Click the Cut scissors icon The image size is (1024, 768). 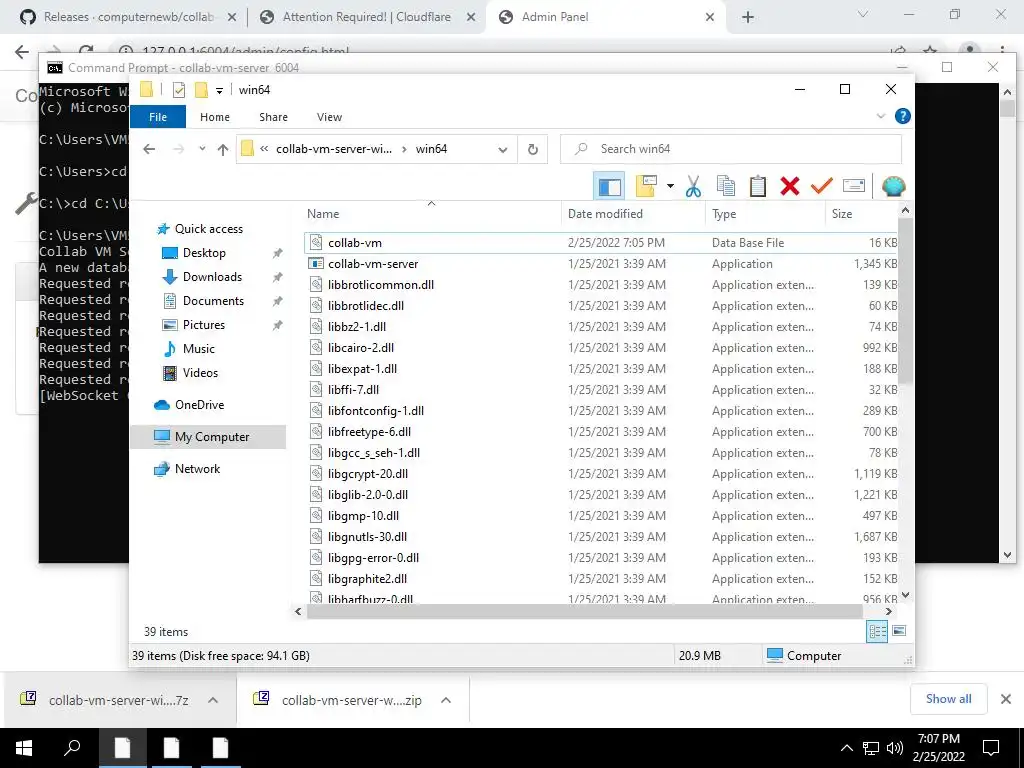(x=693, y=186)
